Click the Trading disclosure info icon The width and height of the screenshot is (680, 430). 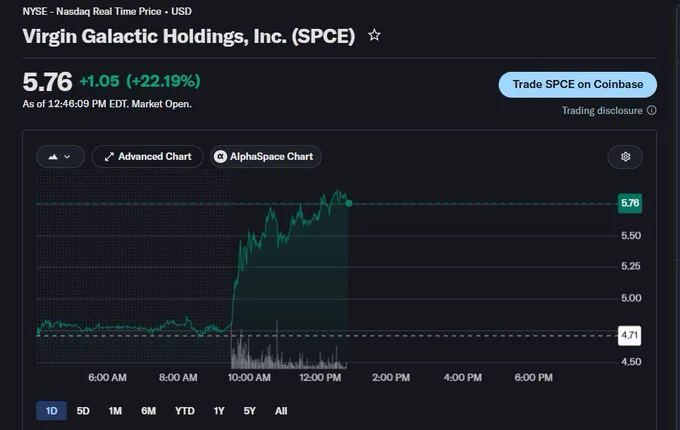(651, 111)
